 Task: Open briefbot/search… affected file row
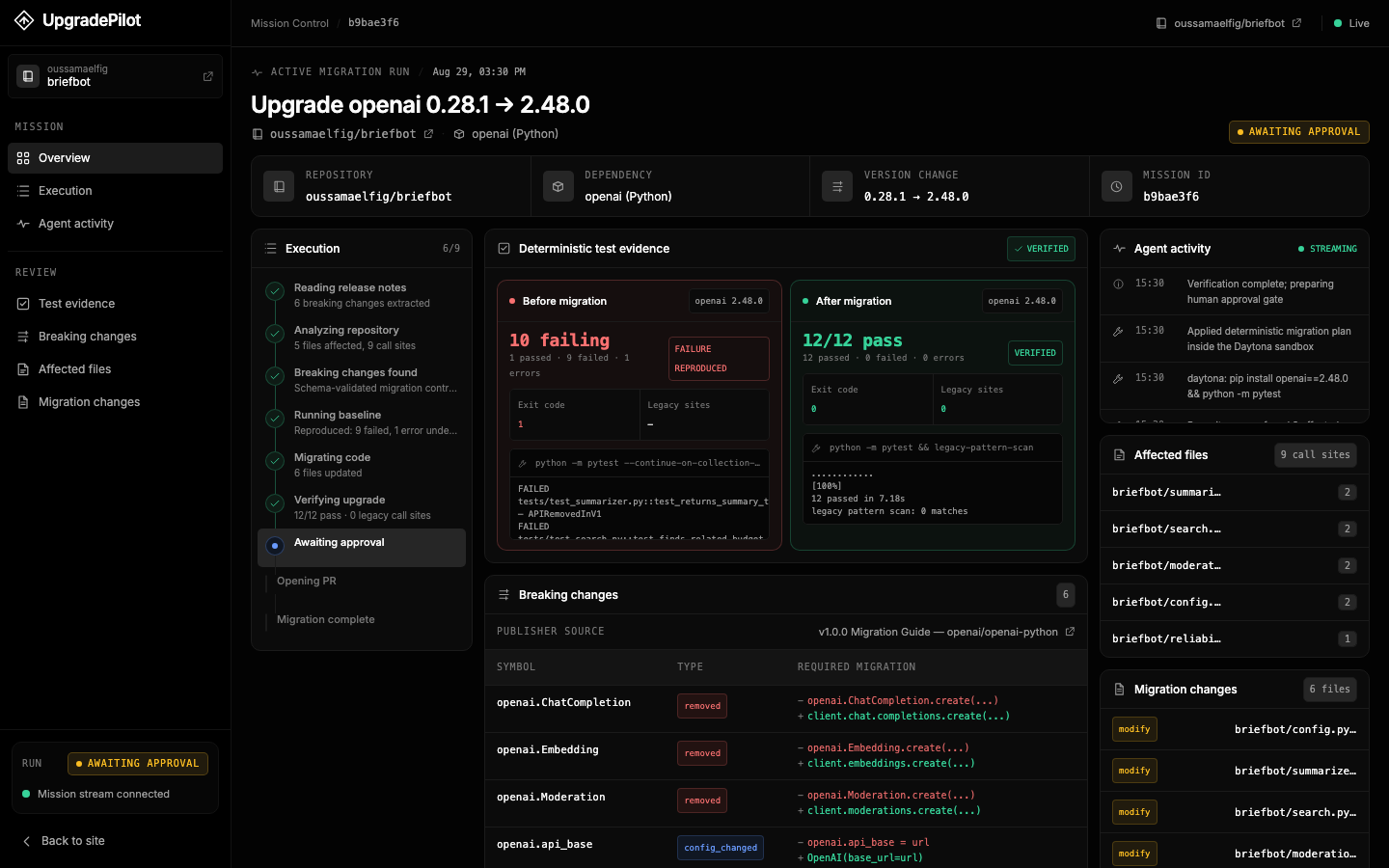(x=1235, y=529)
